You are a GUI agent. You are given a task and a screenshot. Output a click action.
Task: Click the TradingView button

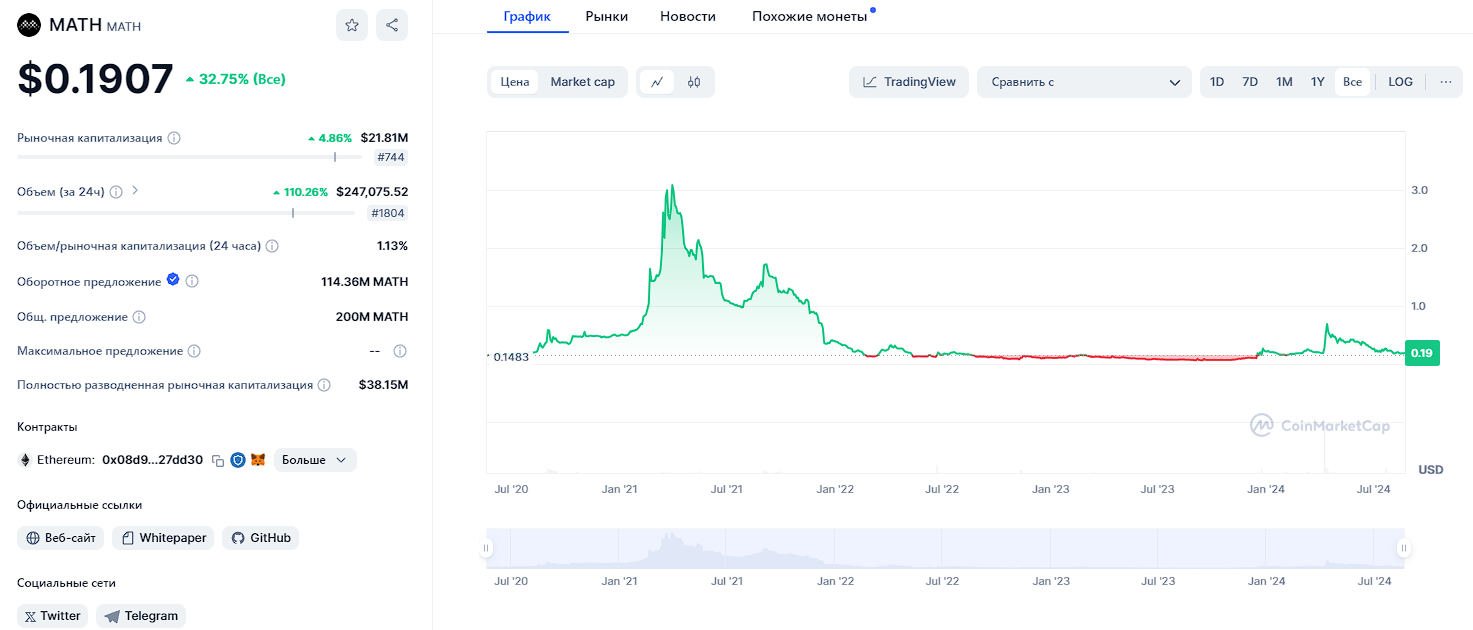pyautogui.click(x=909, y=82)
